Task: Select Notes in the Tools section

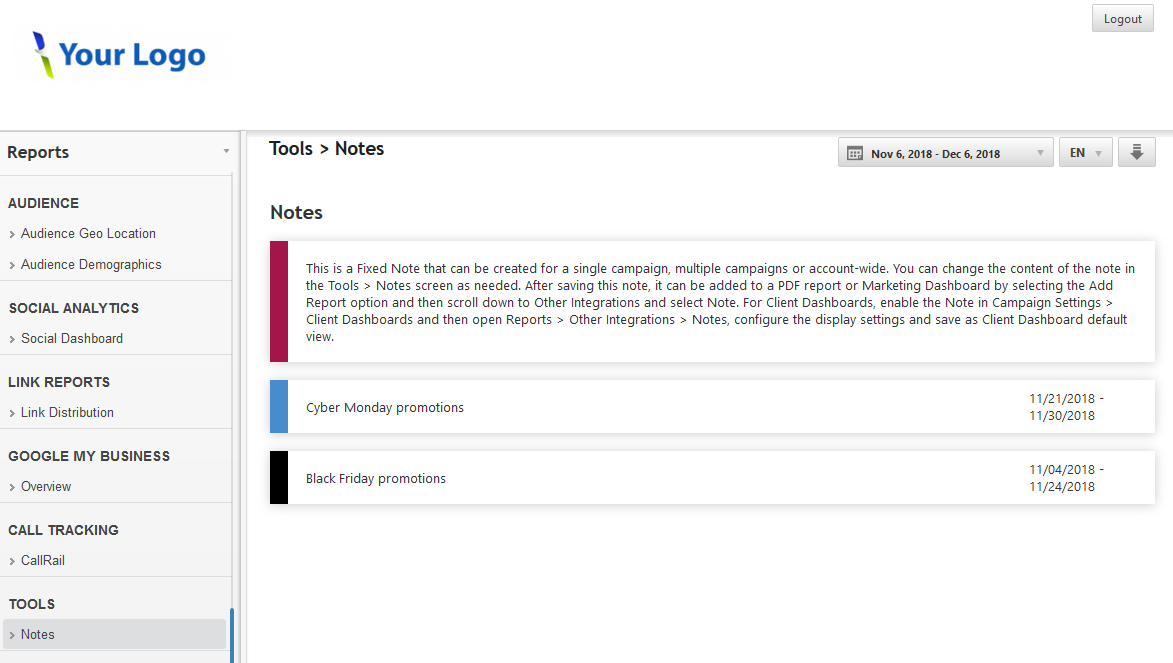Action: point(38,635)
